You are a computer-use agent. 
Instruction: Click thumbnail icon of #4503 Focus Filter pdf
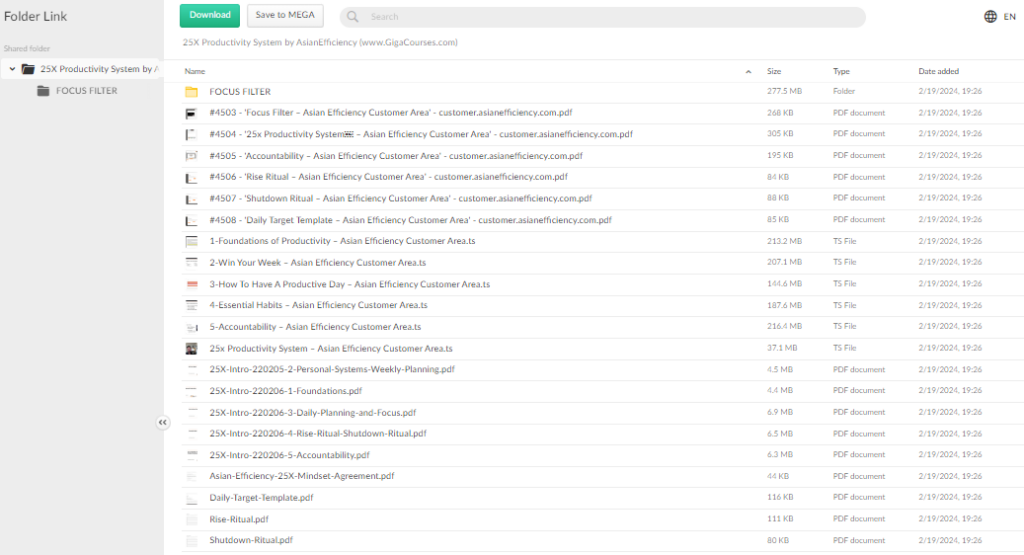pyautogui.click(x=191, y=113)
